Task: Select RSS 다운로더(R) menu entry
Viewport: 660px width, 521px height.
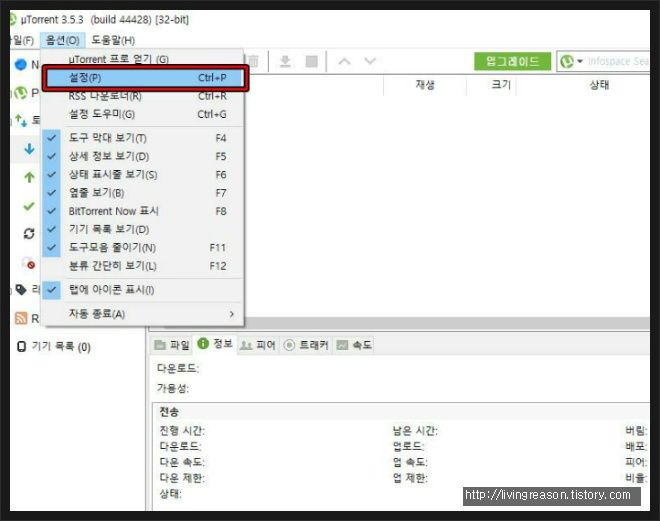Action: pyautogui.click(x=143, y=96)
